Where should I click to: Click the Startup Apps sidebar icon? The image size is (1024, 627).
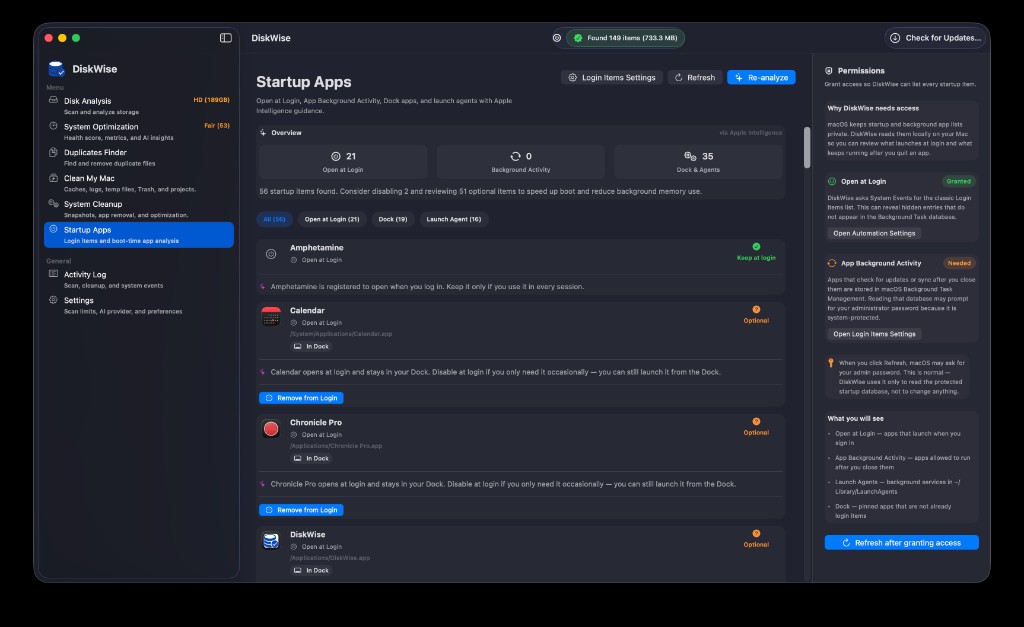54,229
